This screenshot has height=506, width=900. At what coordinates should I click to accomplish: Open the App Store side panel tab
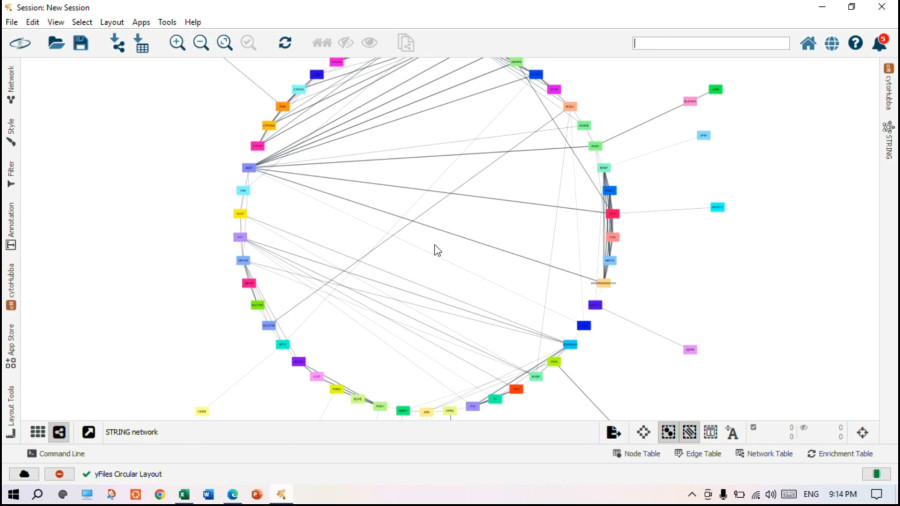pyautogui.click(x=10, y=346)
